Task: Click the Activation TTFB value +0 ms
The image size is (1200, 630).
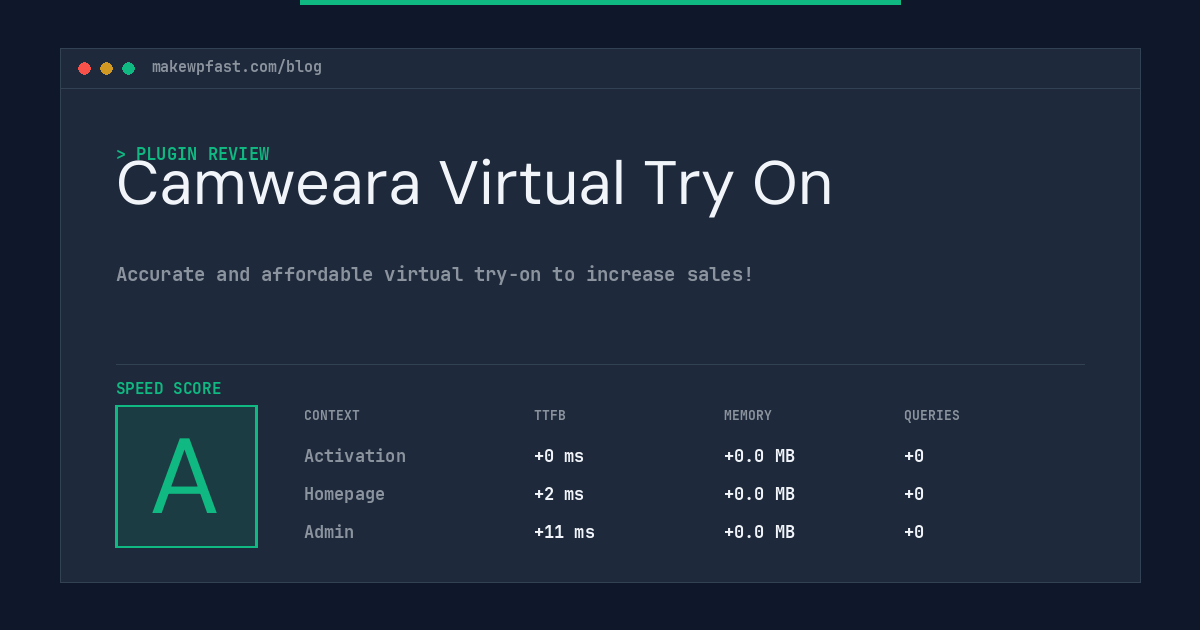Action: [559, 456]
